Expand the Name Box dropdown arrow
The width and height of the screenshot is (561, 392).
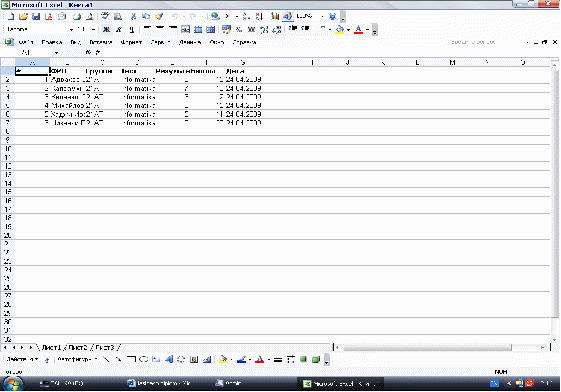coord(56,53)
